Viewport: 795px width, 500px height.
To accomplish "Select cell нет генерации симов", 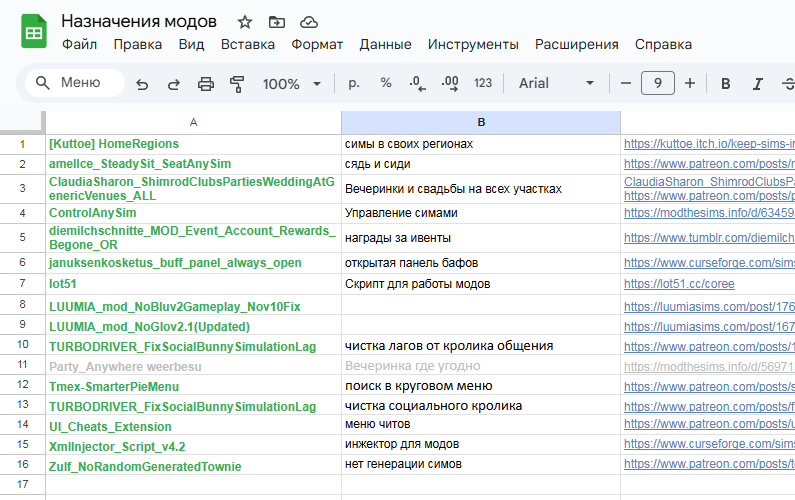I will coord(481,465).
